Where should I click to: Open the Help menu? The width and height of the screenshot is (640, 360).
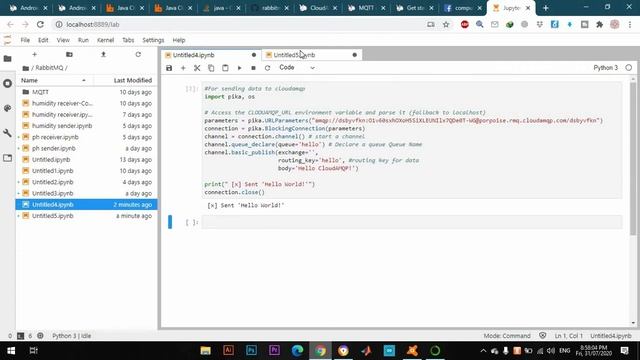179,40
